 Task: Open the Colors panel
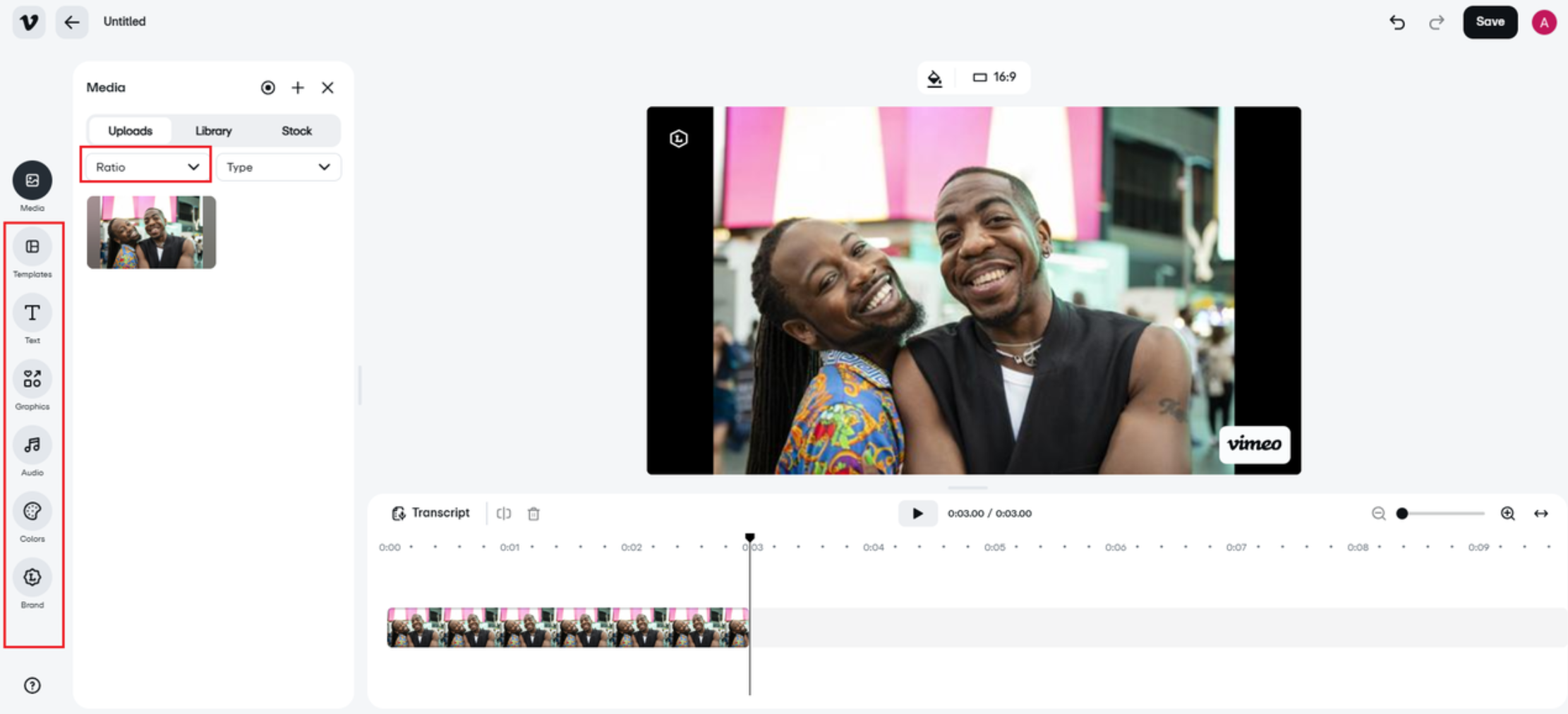(x=32, y=515)
